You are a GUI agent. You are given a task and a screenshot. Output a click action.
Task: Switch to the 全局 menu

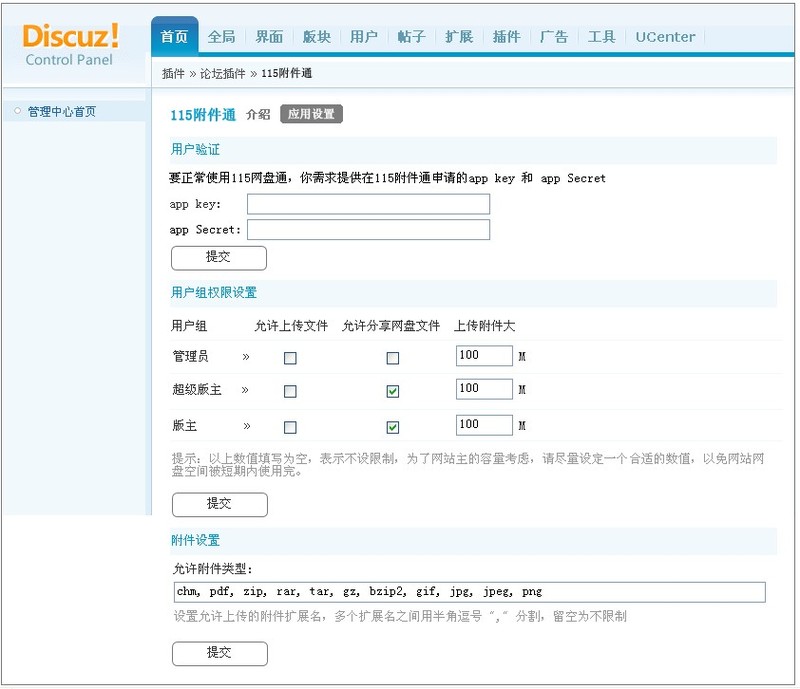click(221, 37)
